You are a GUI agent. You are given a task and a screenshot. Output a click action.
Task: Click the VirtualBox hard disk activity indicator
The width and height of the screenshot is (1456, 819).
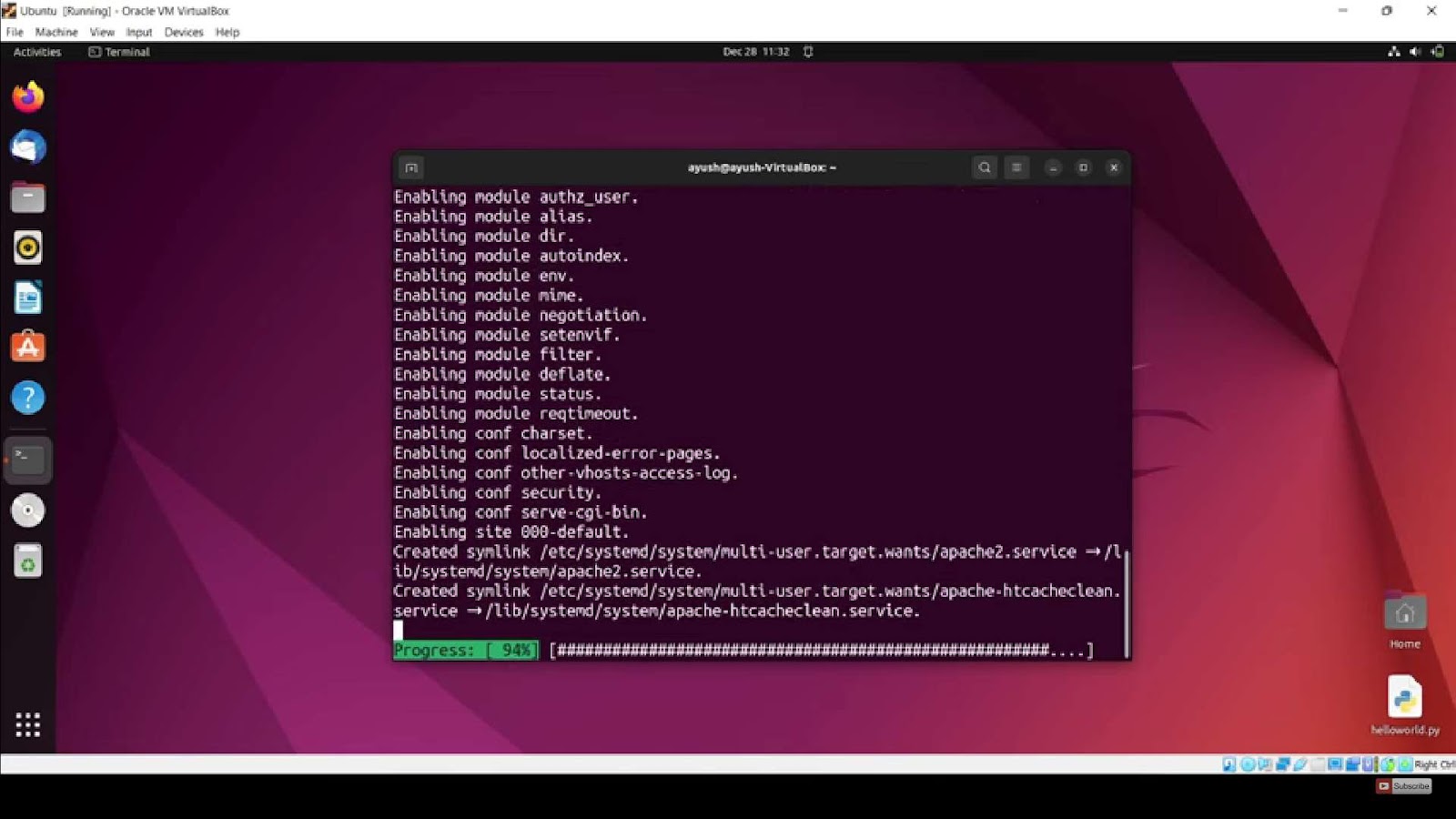click(1229, 764)
